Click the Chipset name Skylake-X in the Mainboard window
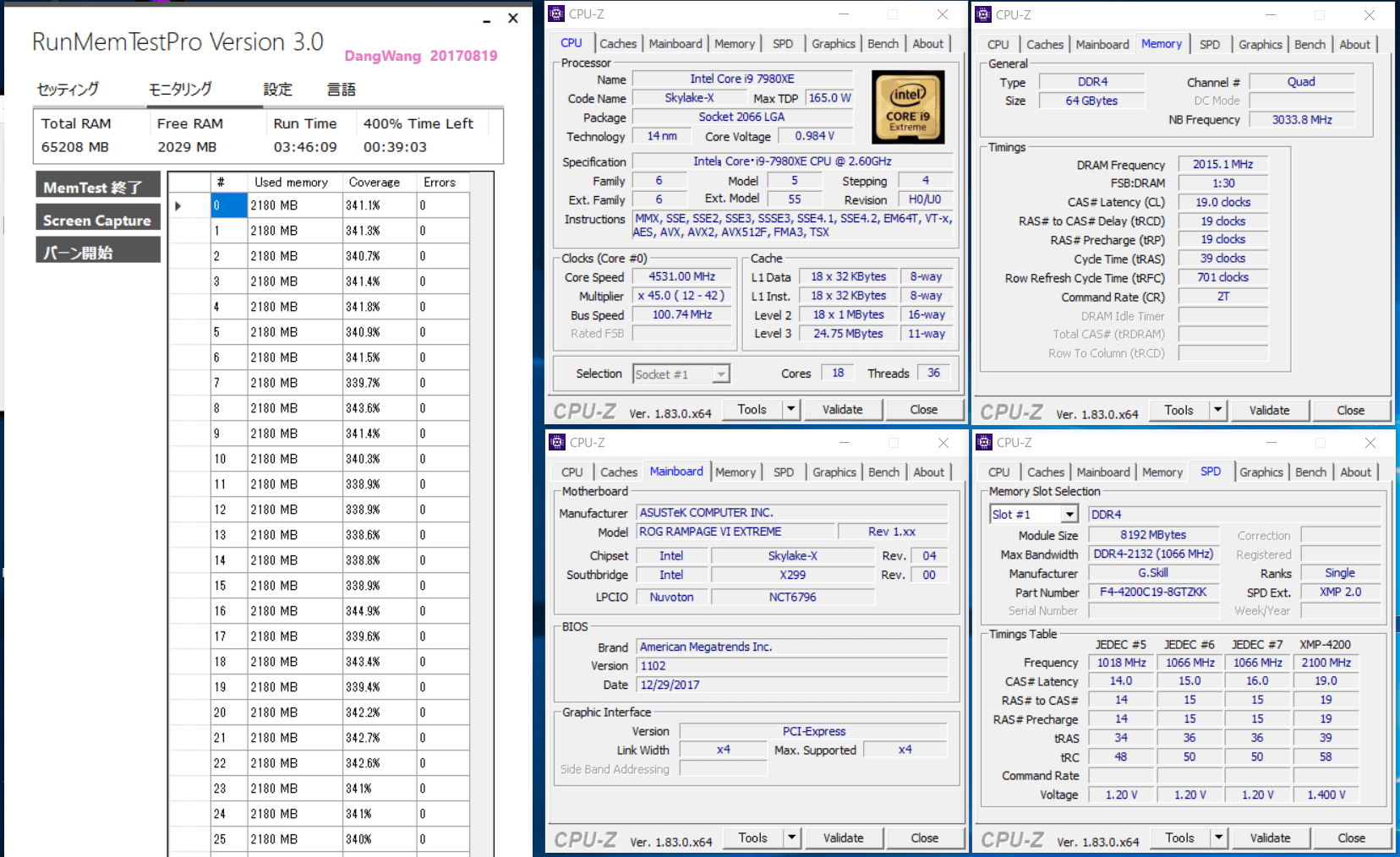This screenshot has height=857, width=1400. tap(792, 555)
